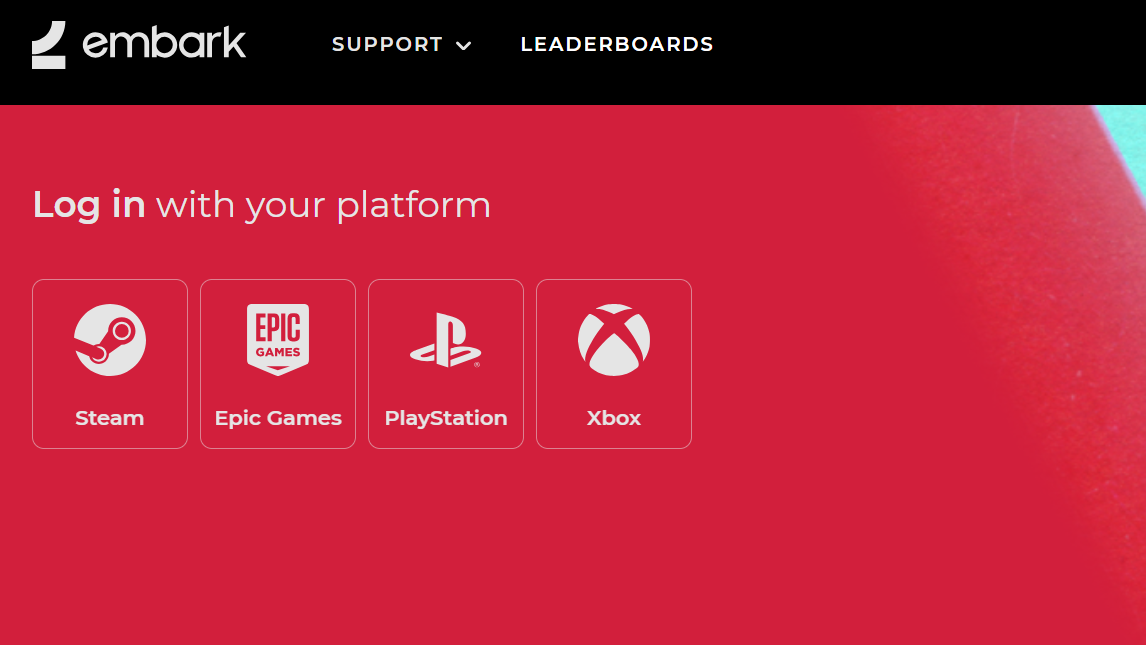Click the bold "Log in" heading

point(88,205)
